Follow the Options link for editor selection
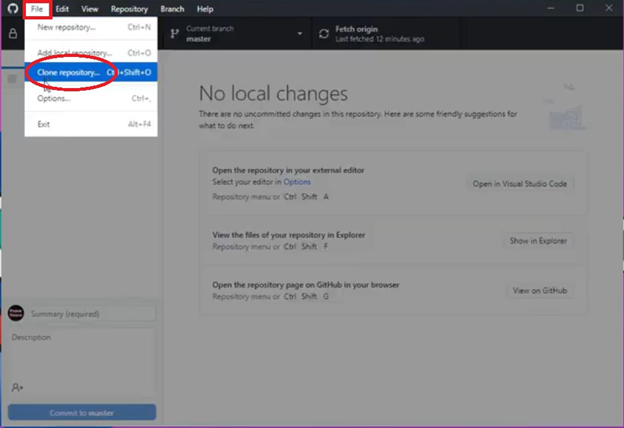 click(x=297, y=182)
